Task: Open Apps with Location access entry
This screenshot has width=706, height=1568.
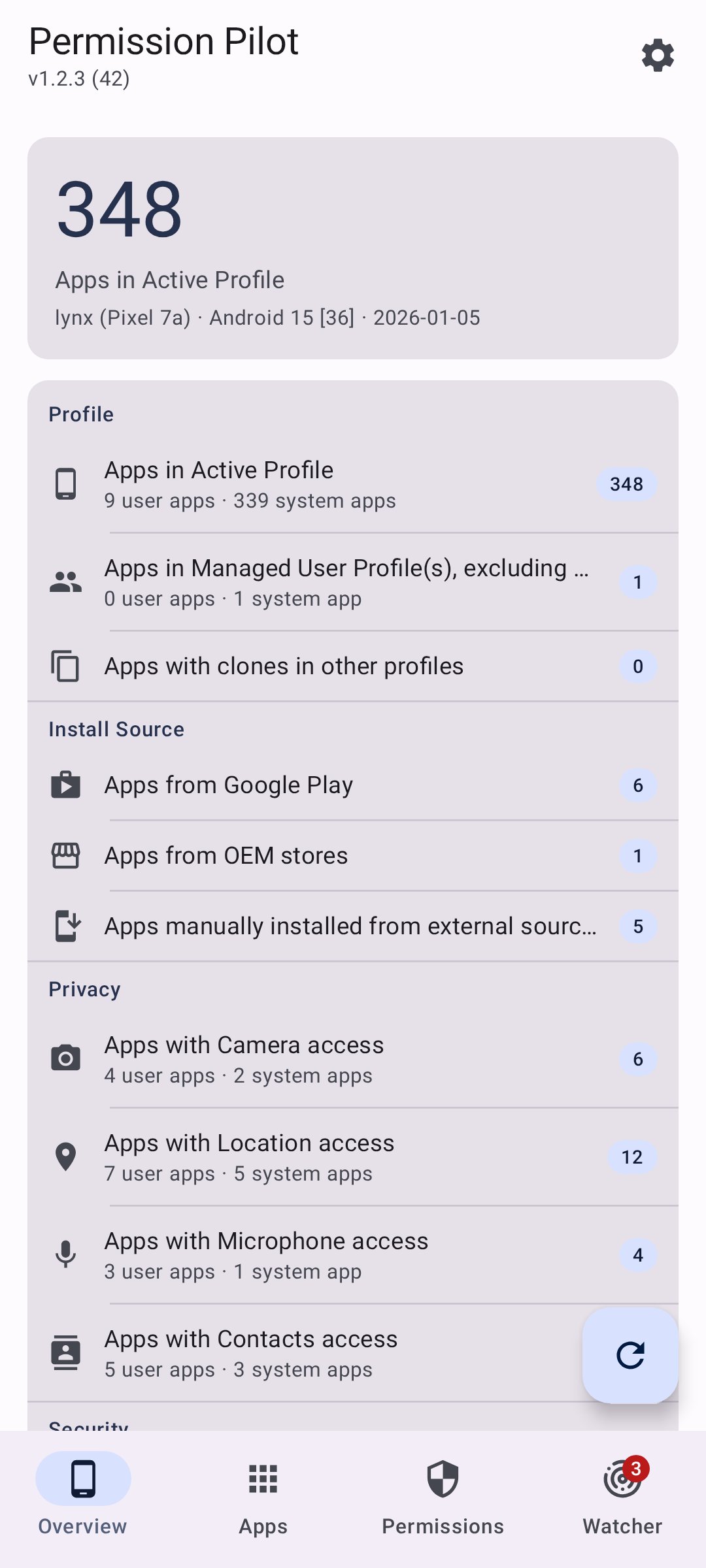Action: click(353, 1157)
